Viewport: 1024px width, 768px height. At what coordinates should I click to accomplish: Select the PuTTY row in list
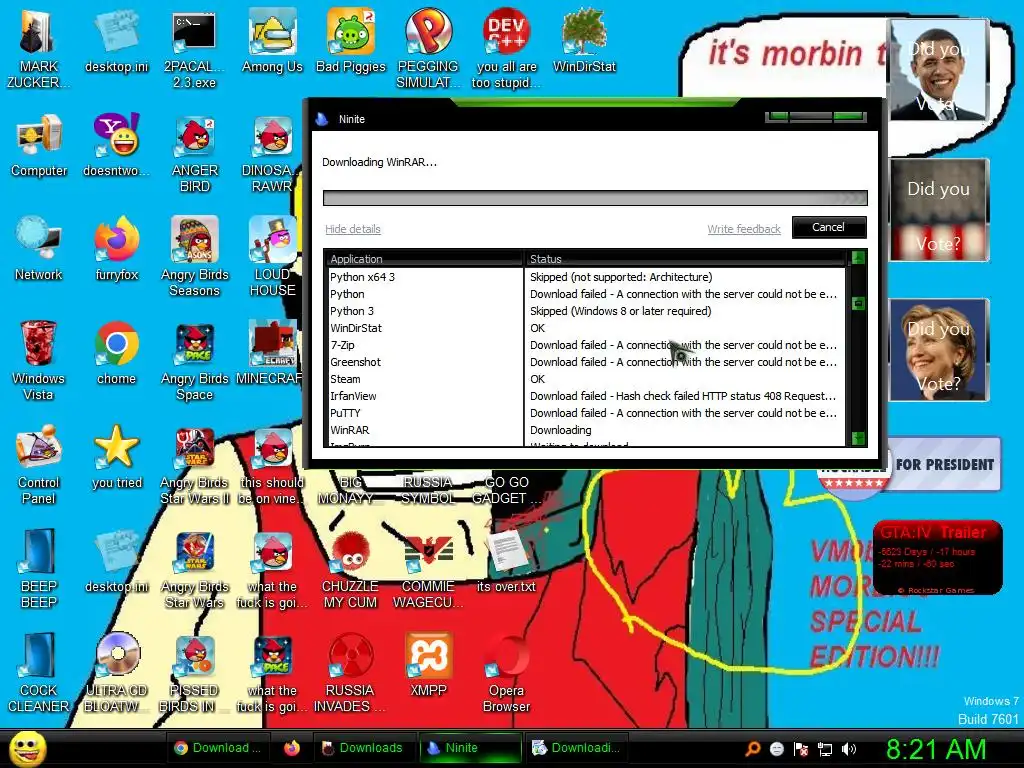586,413
